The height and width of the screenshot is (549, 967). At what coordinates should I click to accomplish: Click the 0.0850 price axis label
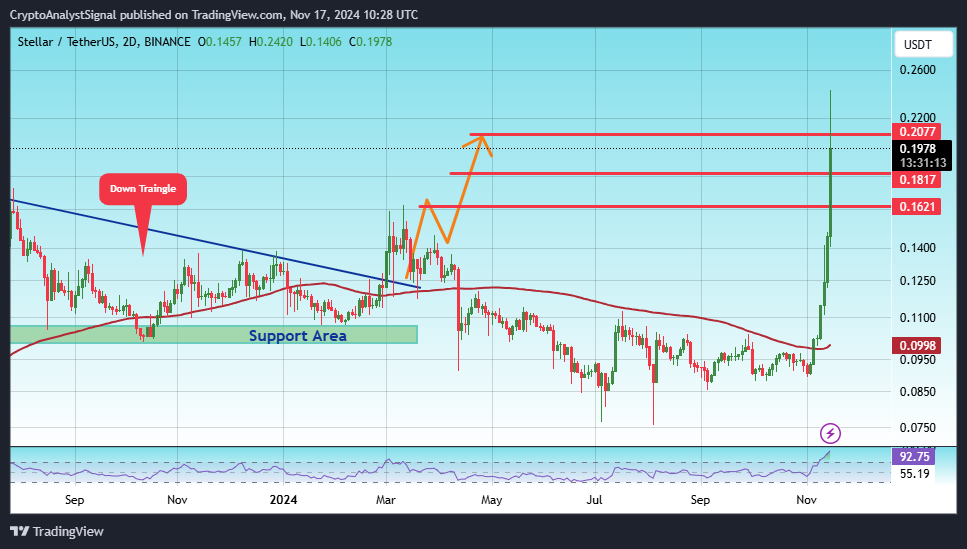[x=918, y=391]
